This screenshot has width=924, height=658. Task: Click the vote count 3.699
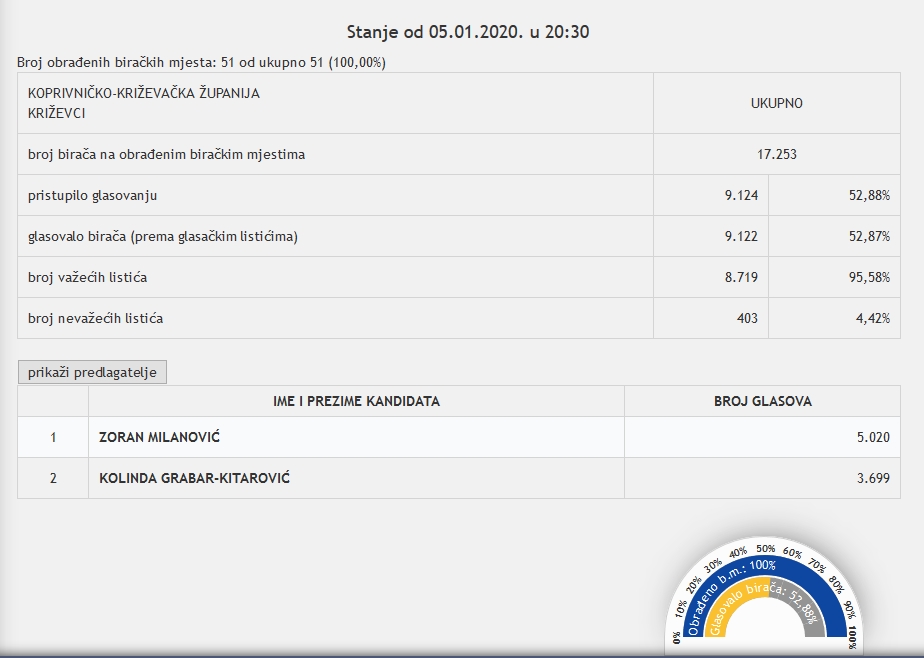coord(872,478)
